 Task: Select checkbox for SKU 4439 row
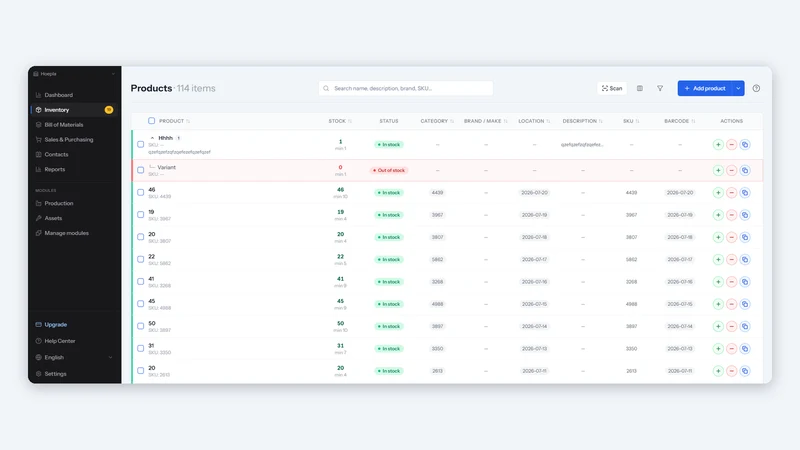(140, 192)
